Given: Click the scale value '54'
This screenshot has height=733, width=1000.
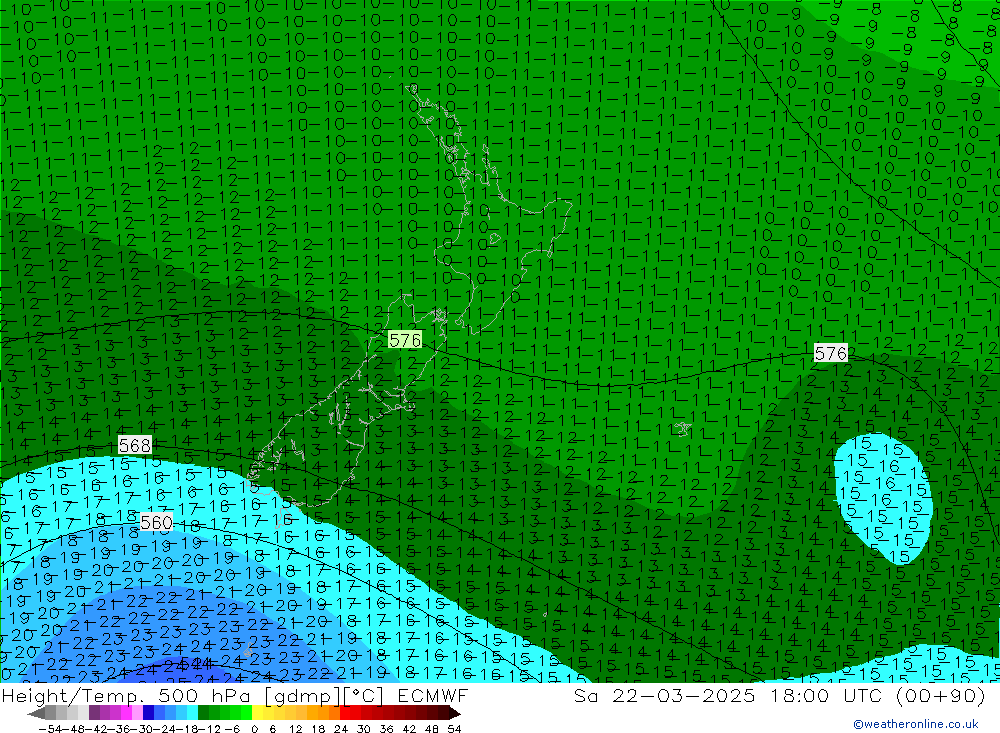Looking at the screenshot, I should 454,729.
